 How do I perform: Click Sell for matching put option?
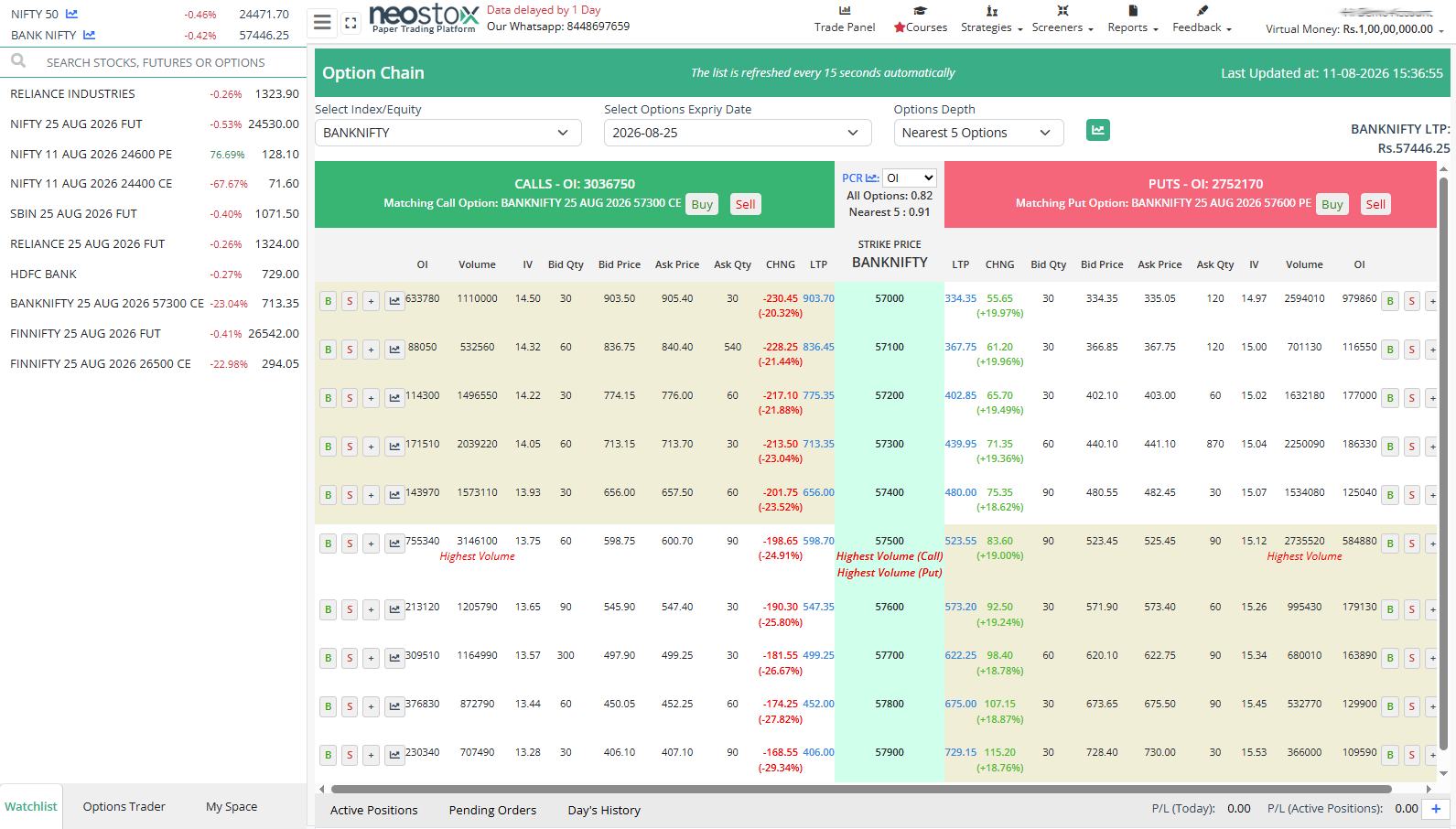click(1375, 204)
